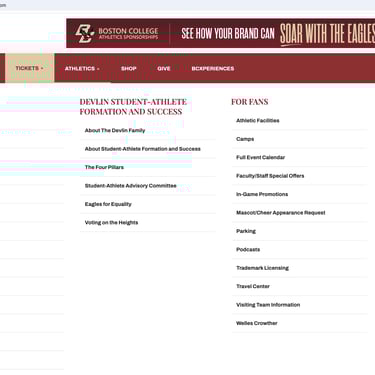375x375 pixels.
Task: Open the Camps link
Action: pyautogui.click(x=245, y=139)
